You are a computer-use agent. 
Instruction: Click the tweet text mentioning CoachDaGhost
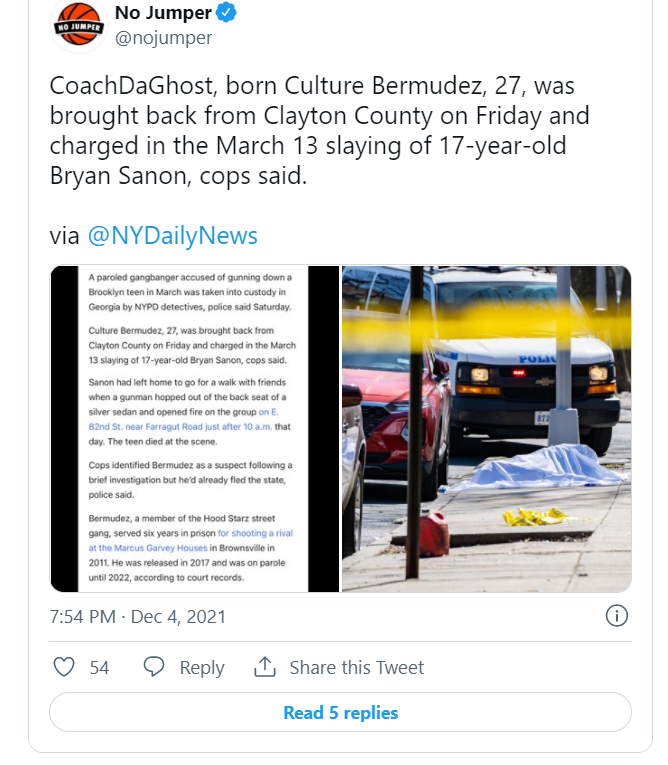pyautogui.click(x=320, y=131)
